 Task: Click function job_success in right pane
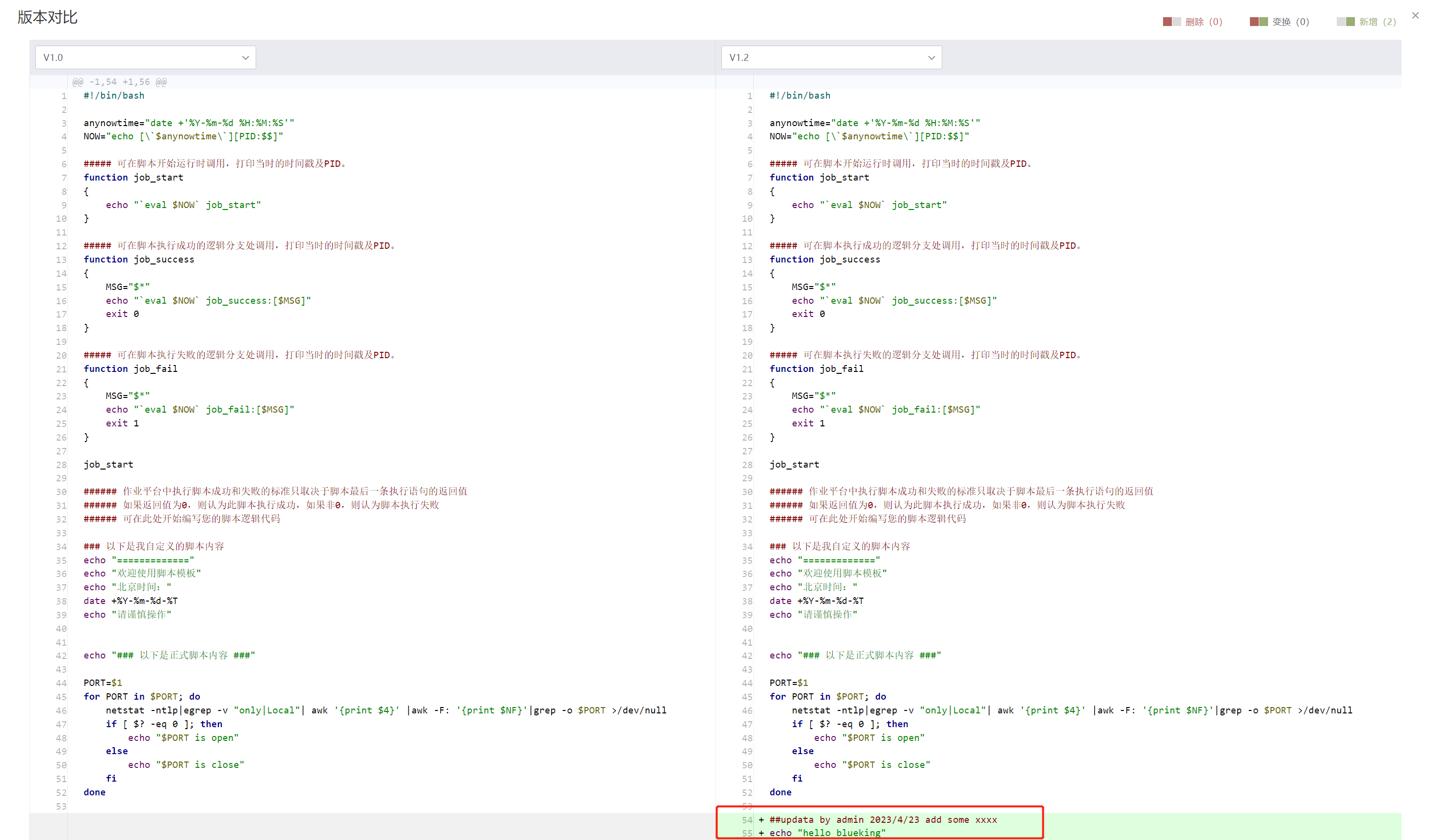click(x=824, y=260)
